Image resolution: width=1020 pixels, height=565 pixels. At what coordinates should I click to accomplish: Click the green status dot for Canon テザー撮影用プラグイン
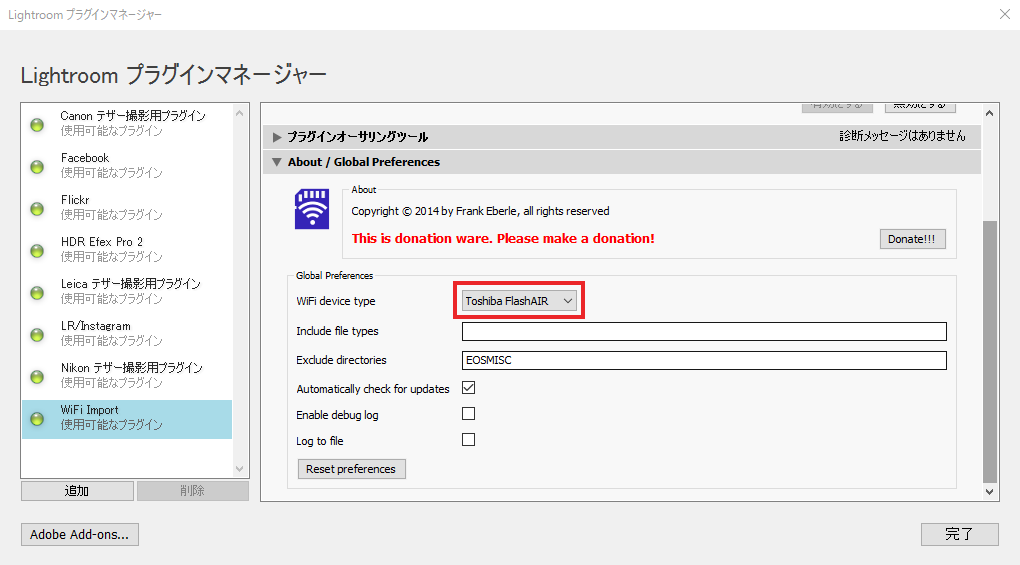coord(37,124)
